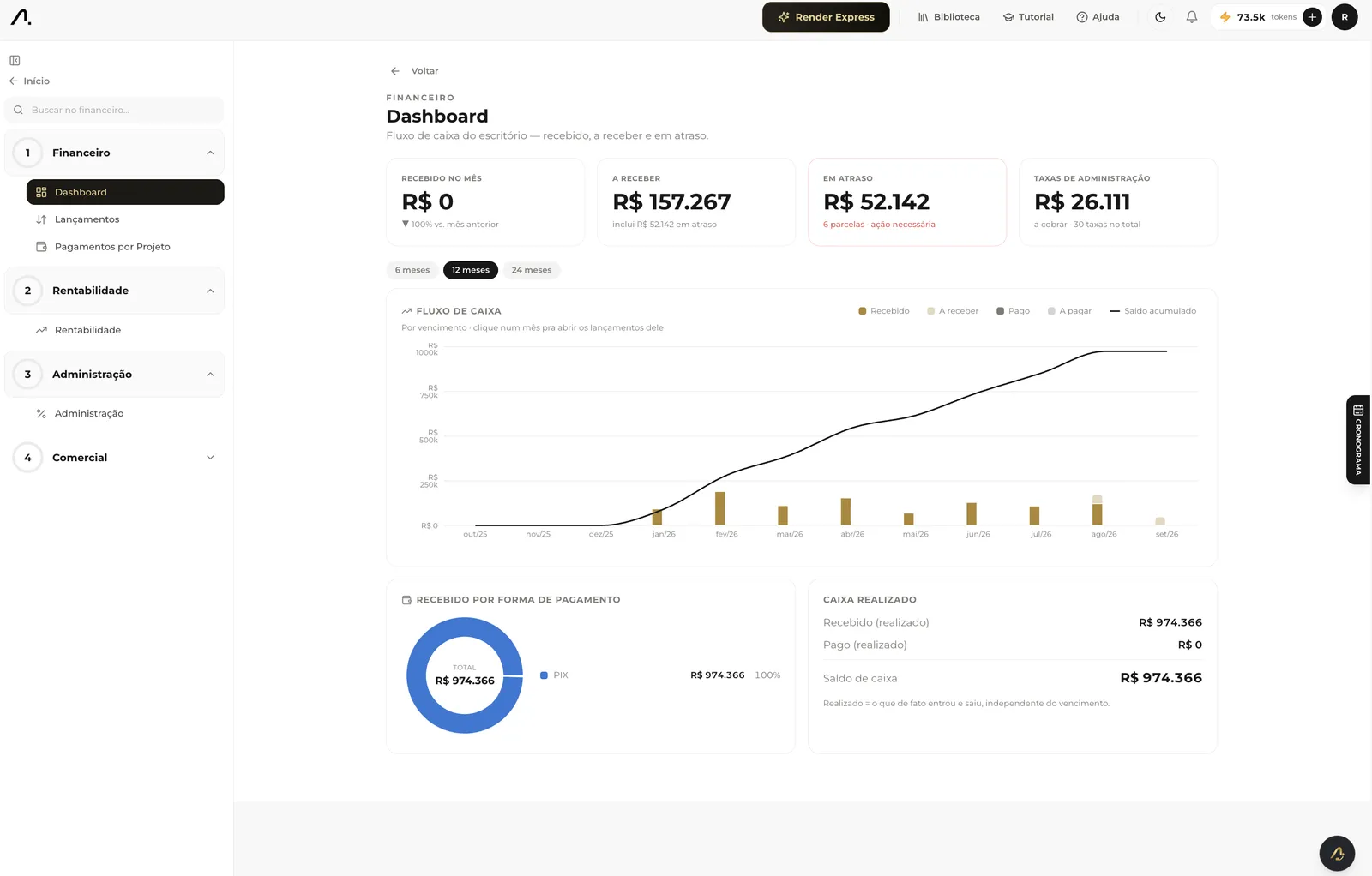Toggle A pagar series in legend
This screenshot has height=876, width=1372.
pyautogui.click(x=1069, y=311)
